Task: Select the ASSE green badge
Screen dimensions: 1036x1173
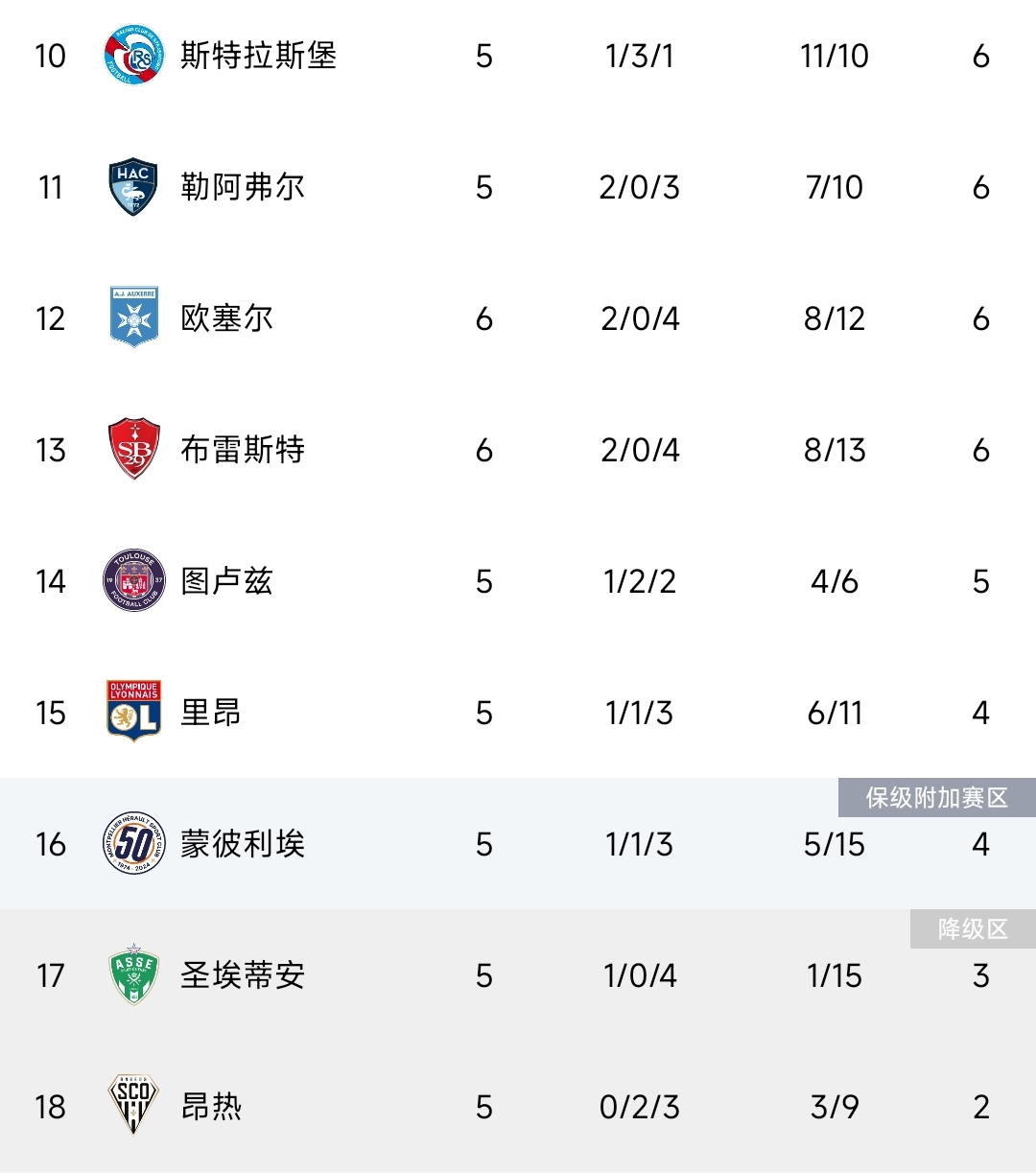Action: tap(133, 974)
